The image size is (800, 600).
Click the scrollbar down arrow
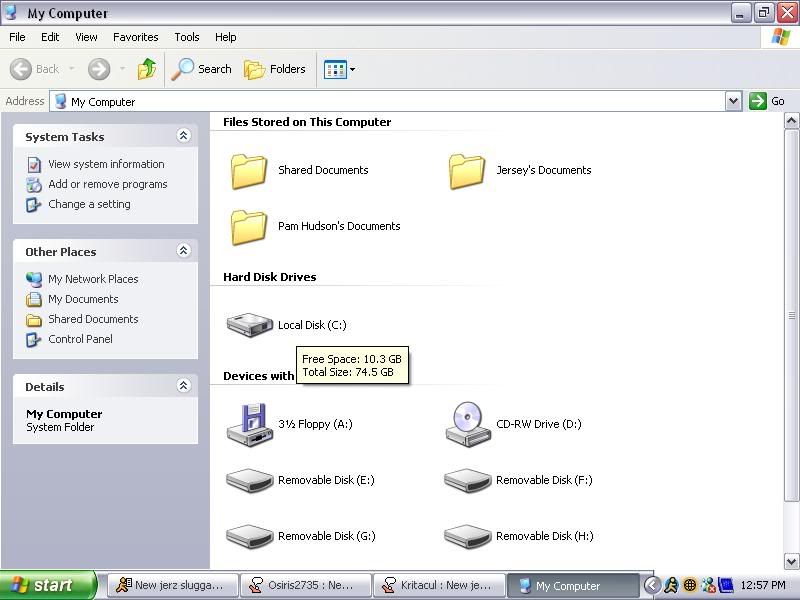pyautogui.click(x=791, y=562)
